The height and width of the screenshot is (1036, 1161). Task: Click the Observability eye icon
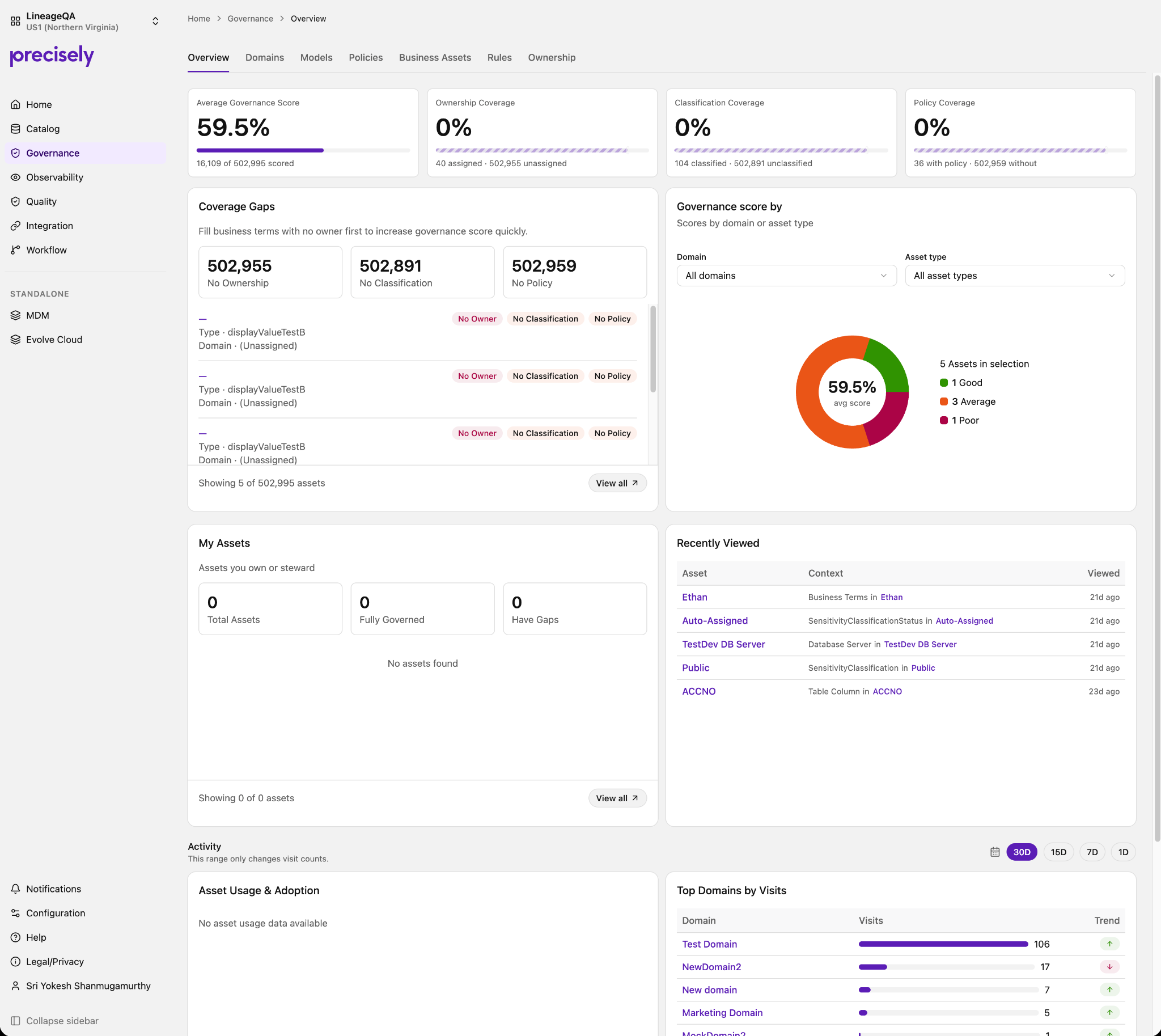point(15,177)
